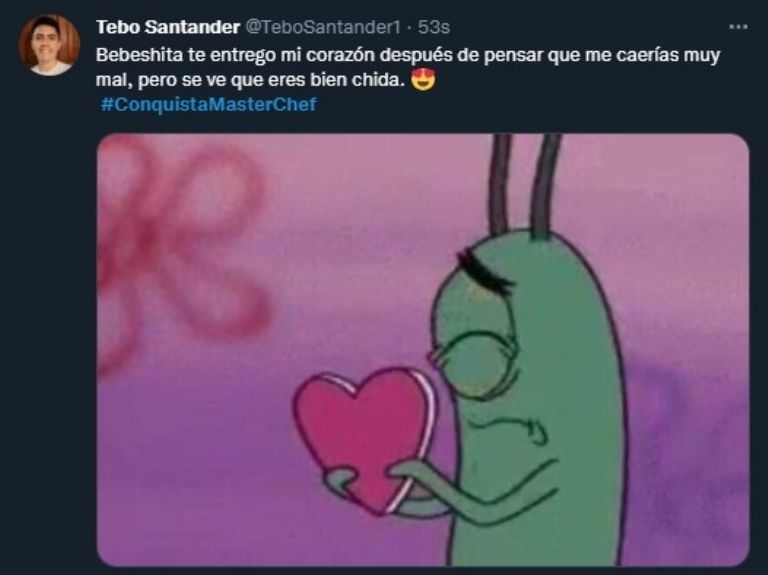Open the Tebo Santander display name link

[168, 27]
